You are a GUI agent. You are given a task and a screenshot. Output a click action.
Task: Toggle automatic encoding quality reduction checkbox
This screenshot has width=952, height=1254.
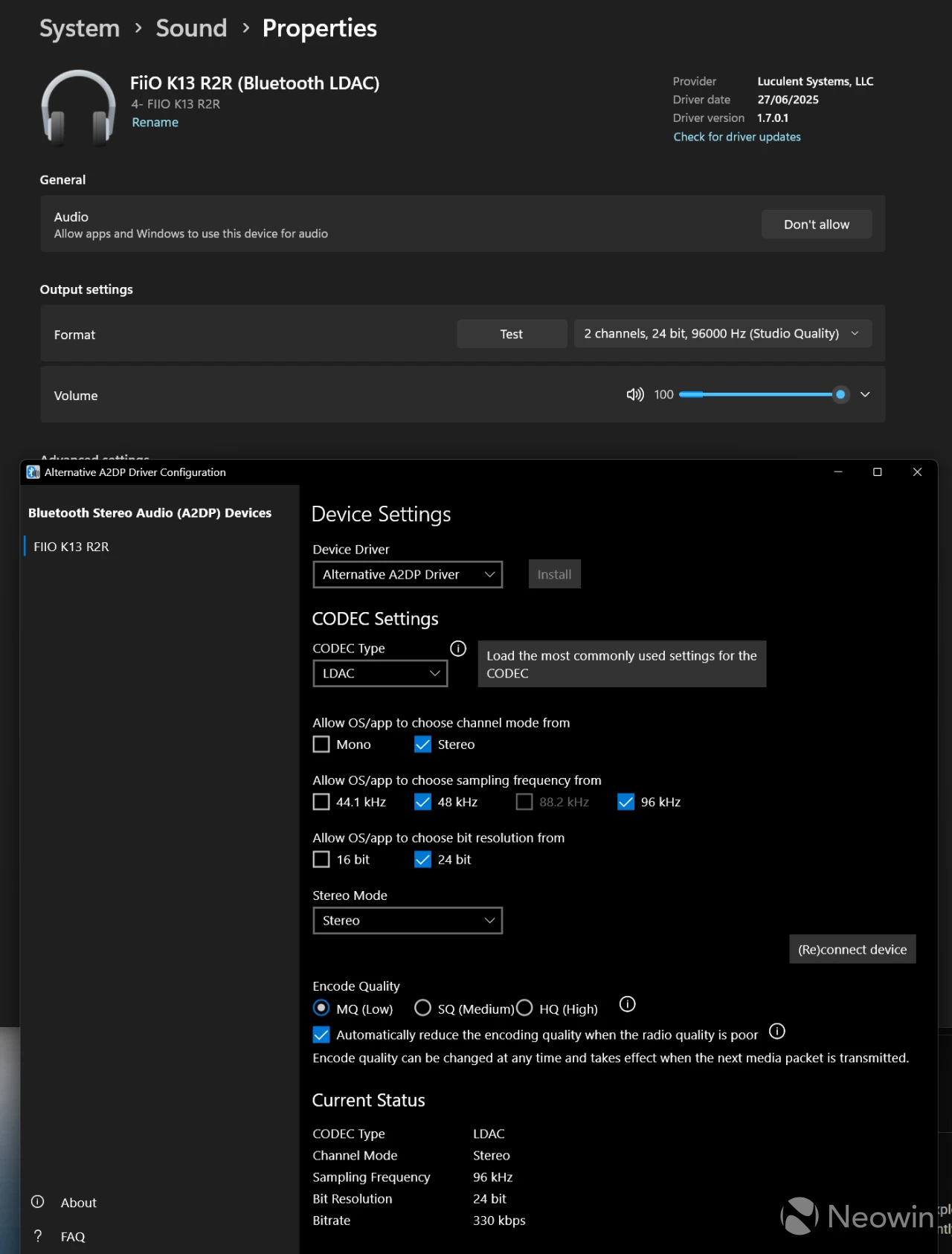click(321, 1035)
